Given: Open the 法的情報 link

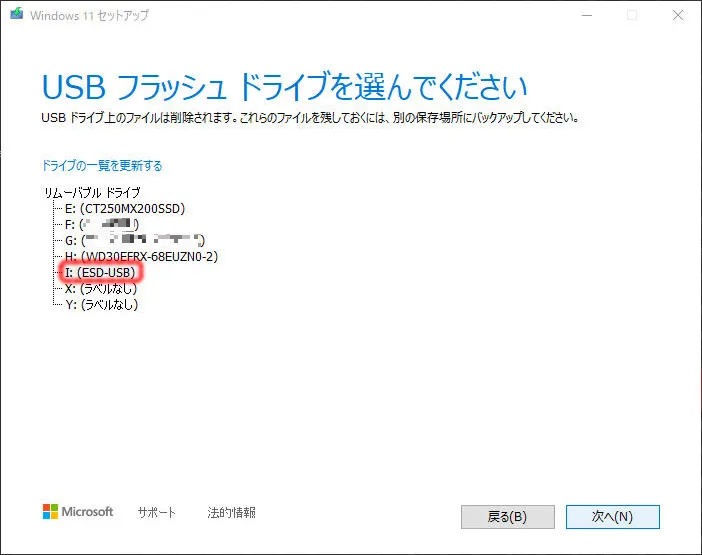Looking at the screenshot, I should [x=231, y=512].
